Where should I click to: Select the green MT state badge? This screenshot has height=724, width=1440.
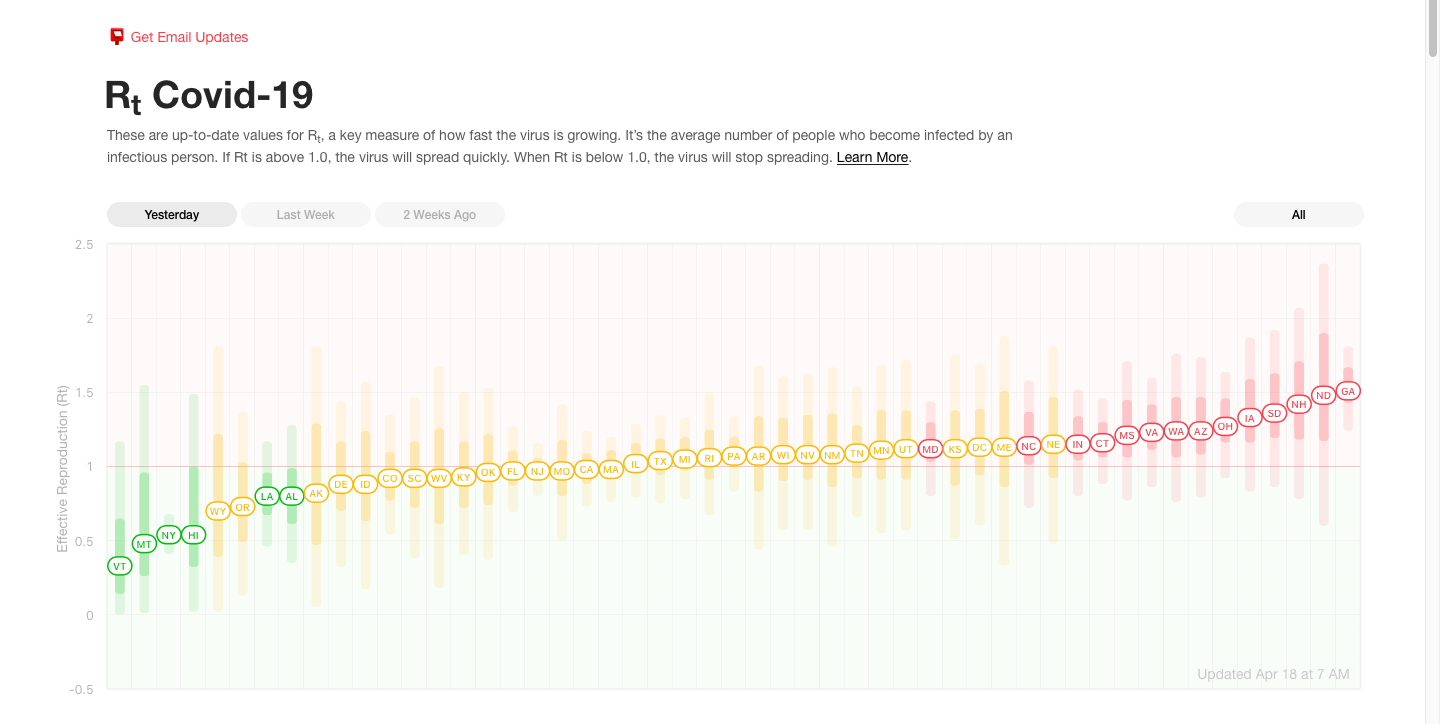click(x=144, y=544)
